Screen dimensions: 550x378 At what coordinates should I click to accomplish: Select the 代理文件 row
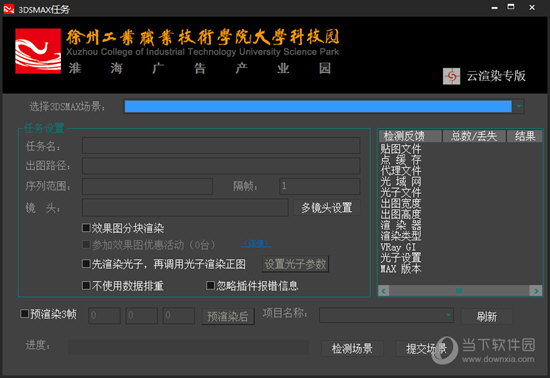click(x=401, y=171)
